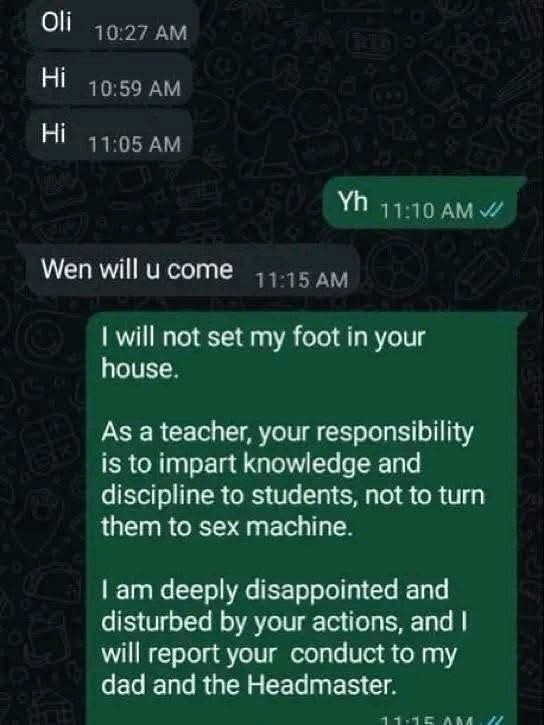The width and height of the screenshot is (544, 725).
Task: Click the double-tick read receipt on "Yh" message
Action: pos(490,211)
